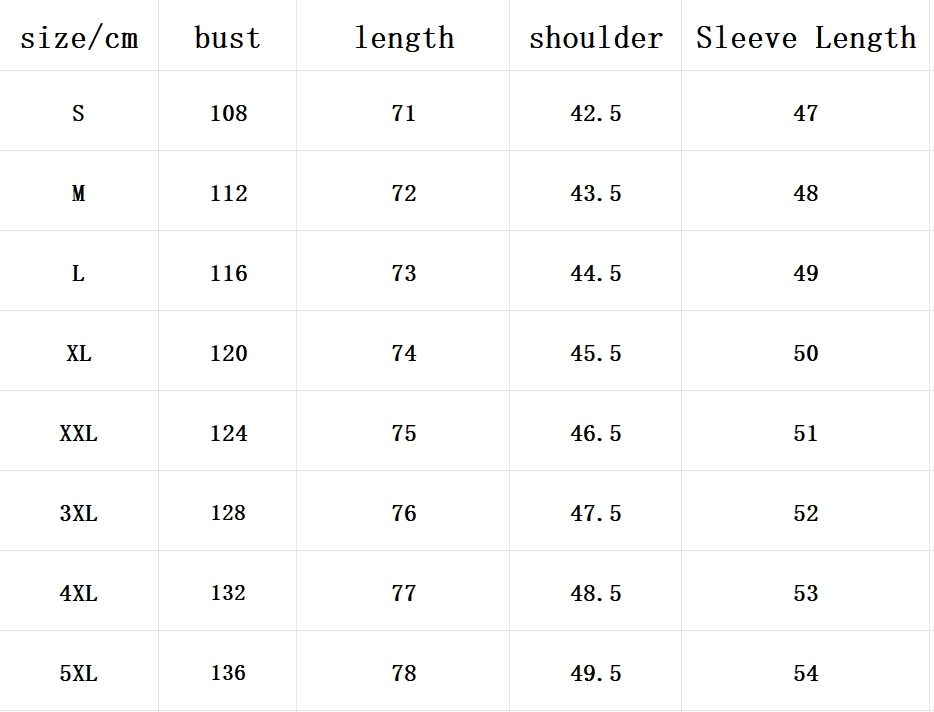The height and width of the screenshot is (712, 934).
Task: Select bust value 108 cell
Action: pos(228,111)
